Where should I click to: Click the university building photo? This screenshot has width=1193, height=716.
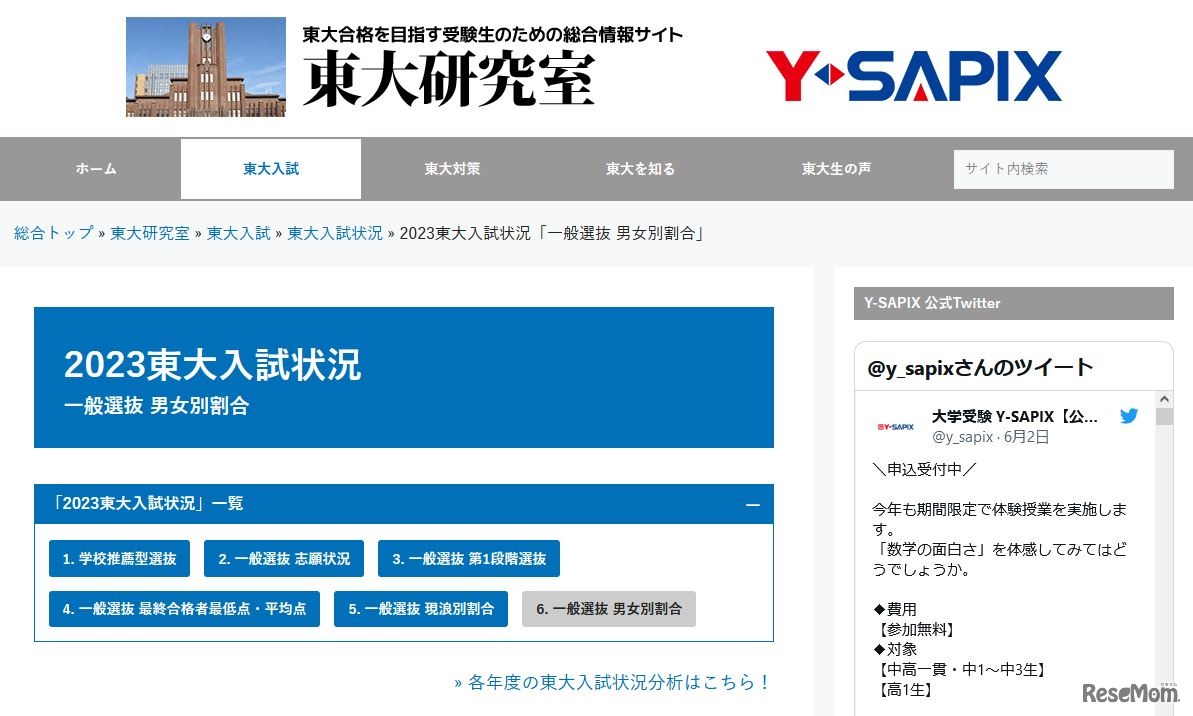click(x=205, y=65)
